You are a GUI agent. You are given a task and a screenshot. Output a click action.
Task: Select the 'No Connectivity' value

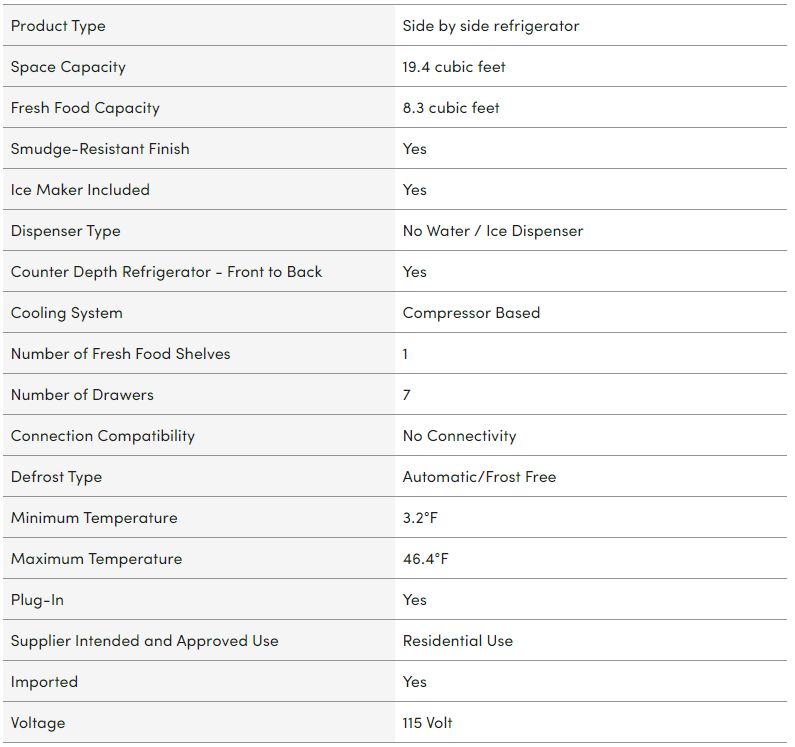(x=459, y=436)
